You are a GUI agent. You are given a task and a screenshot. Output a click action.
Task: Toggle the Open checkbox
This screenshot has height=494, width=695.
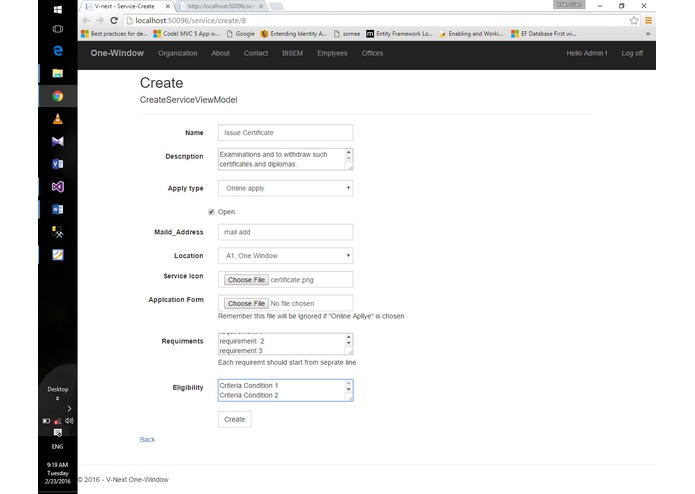211,212
